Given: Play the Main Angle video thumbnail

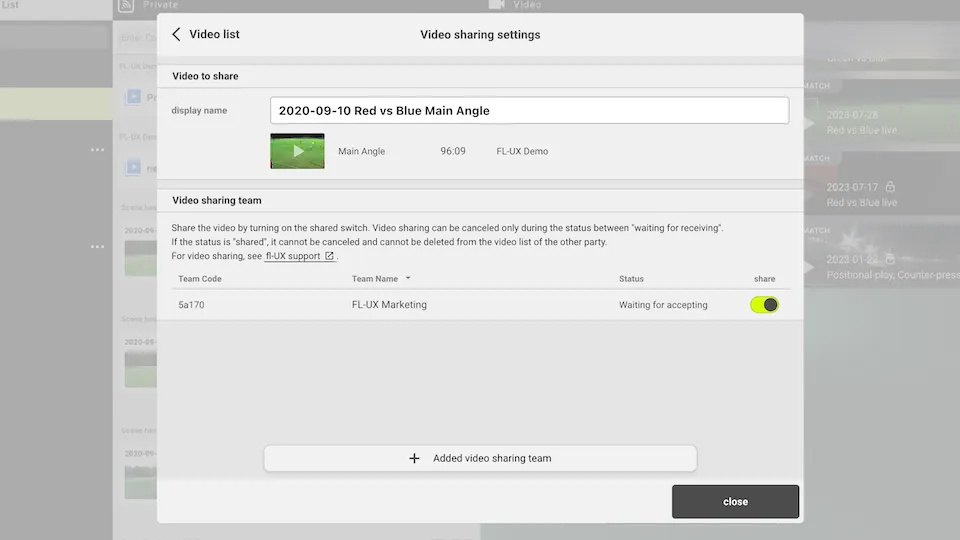Looking at the screenshot, I should pyautogui.click(x=298, y=151).
